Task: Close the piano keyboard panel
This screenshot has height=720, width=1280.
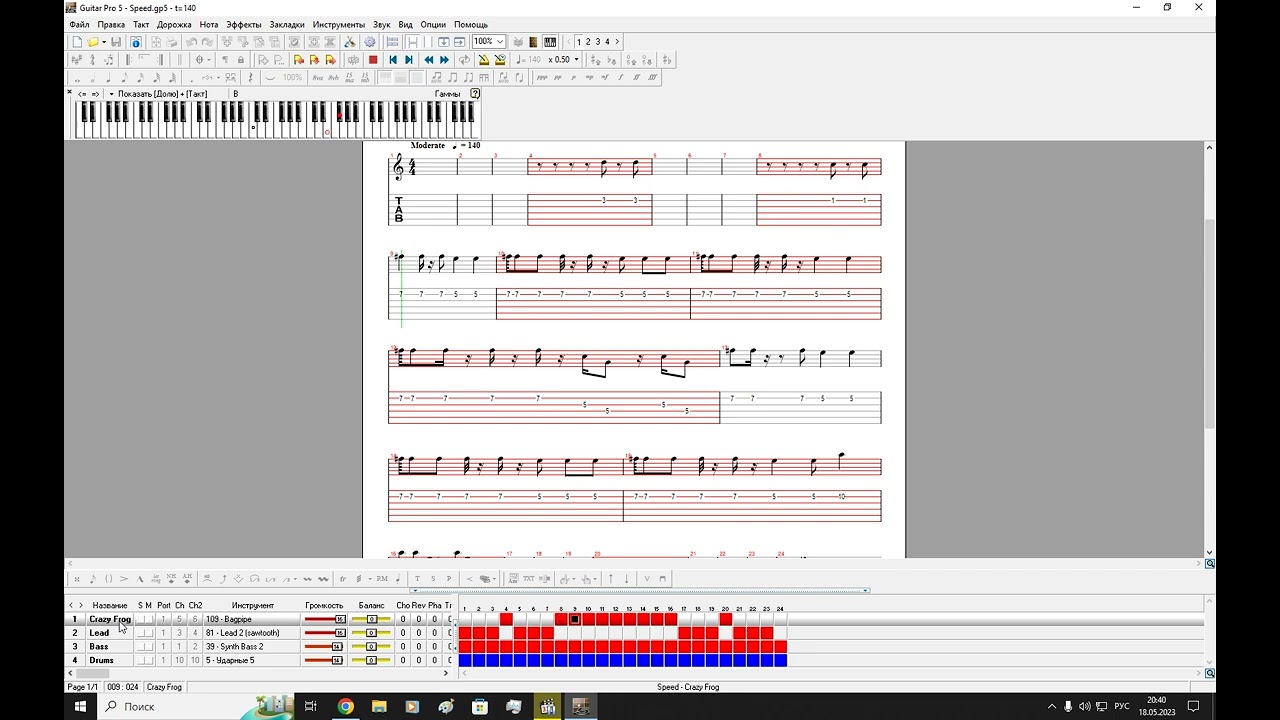Action: point(70,93)
